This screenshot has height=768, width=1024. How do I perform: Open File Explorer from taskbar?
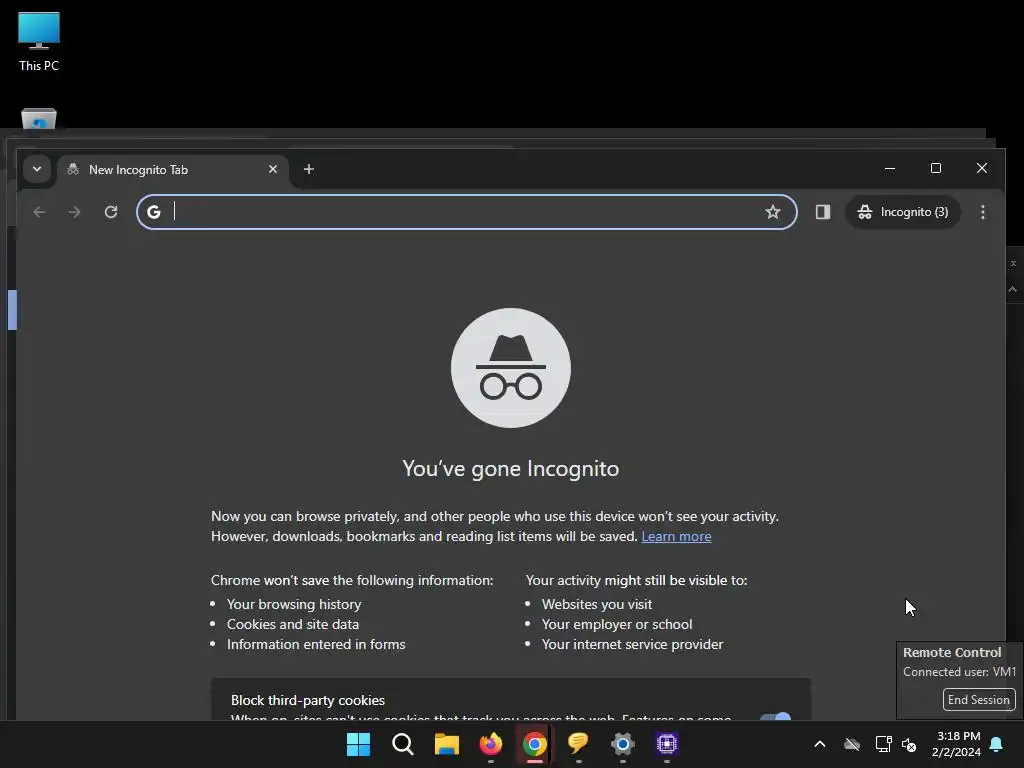point(447,744)
